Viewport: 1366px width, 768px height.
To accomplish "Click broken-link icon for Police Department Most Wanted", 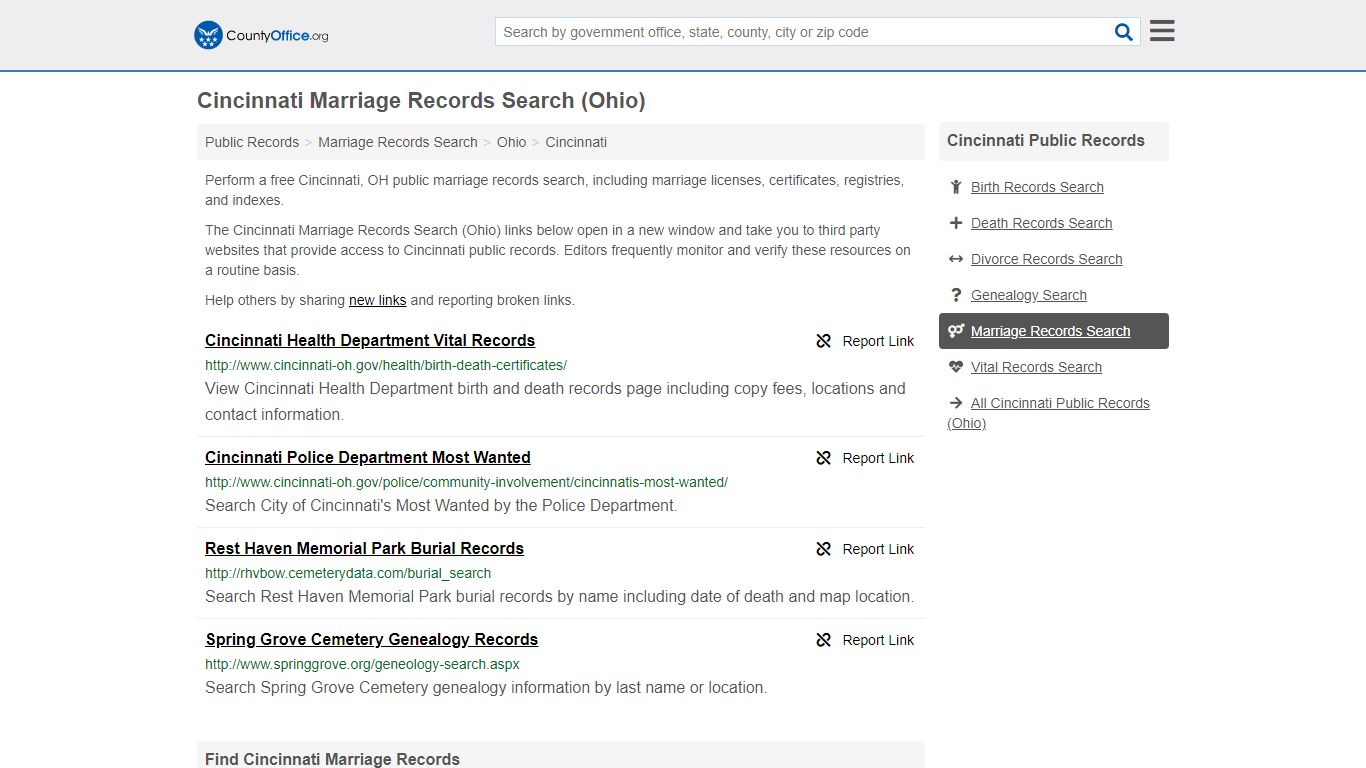I will pyautogui.click(x=824, y=458).
